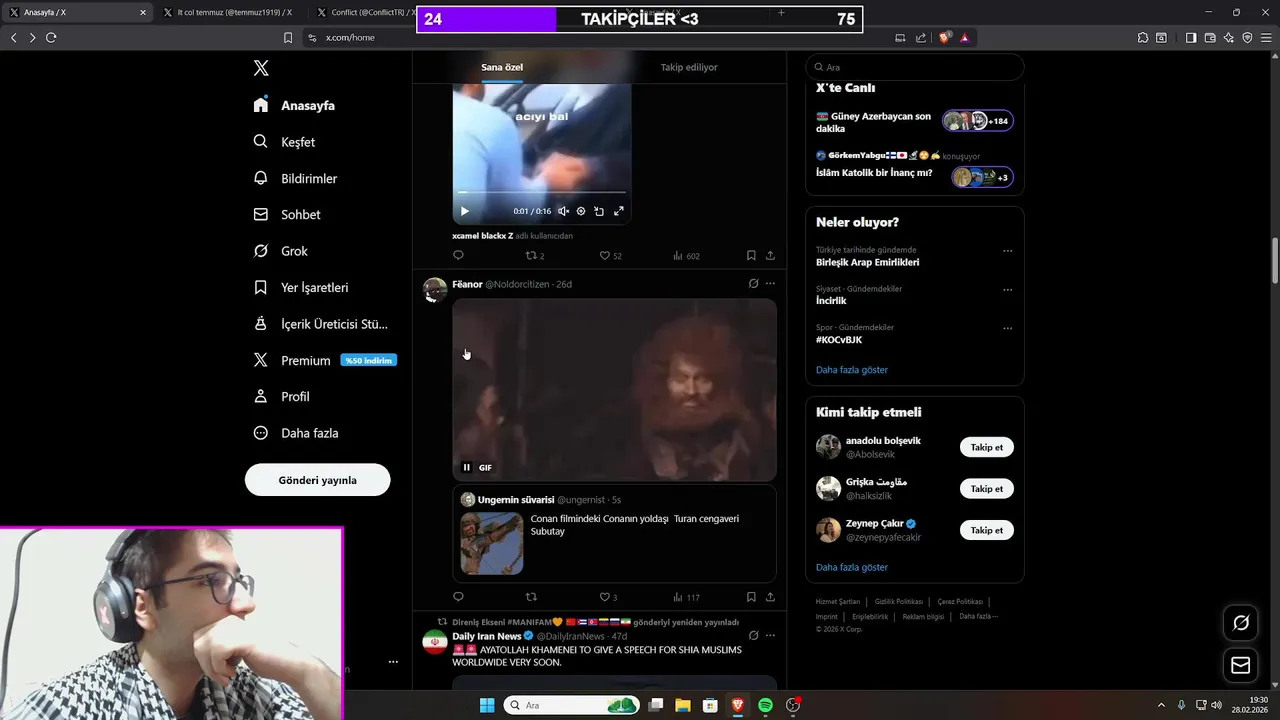The image size is (1280, 720).
Task: Open Brave wallet icon in toolbar
Action: [1210, 37]
